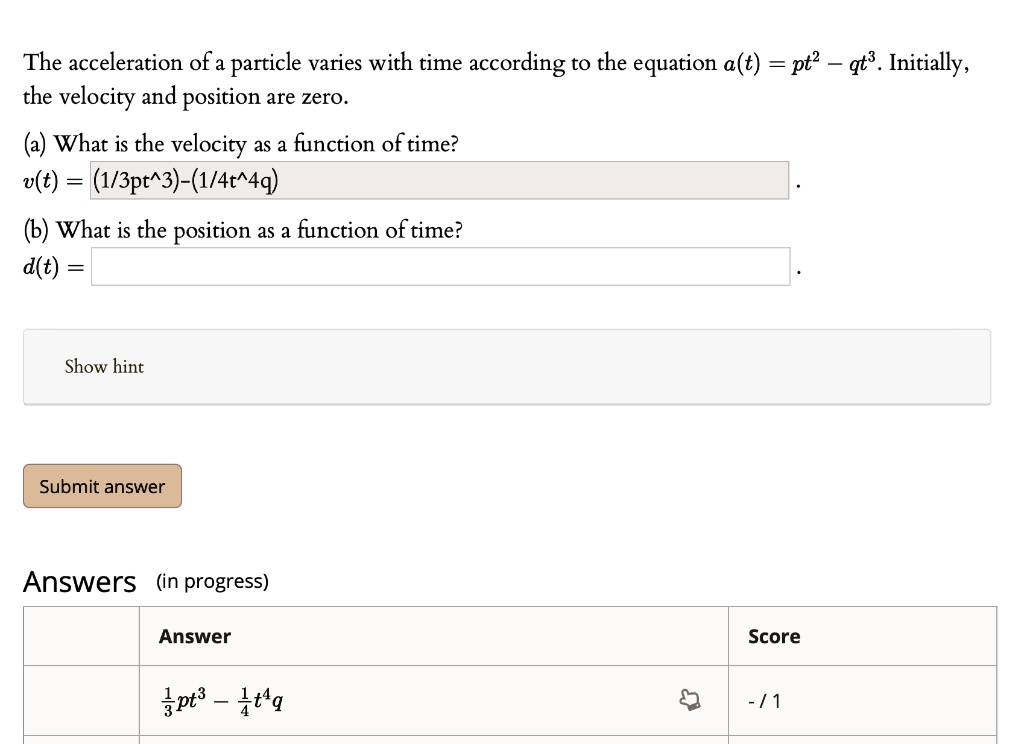Select the Answer column header
The width and height of the screenshot is (1024, 744).
coord(195,636)
